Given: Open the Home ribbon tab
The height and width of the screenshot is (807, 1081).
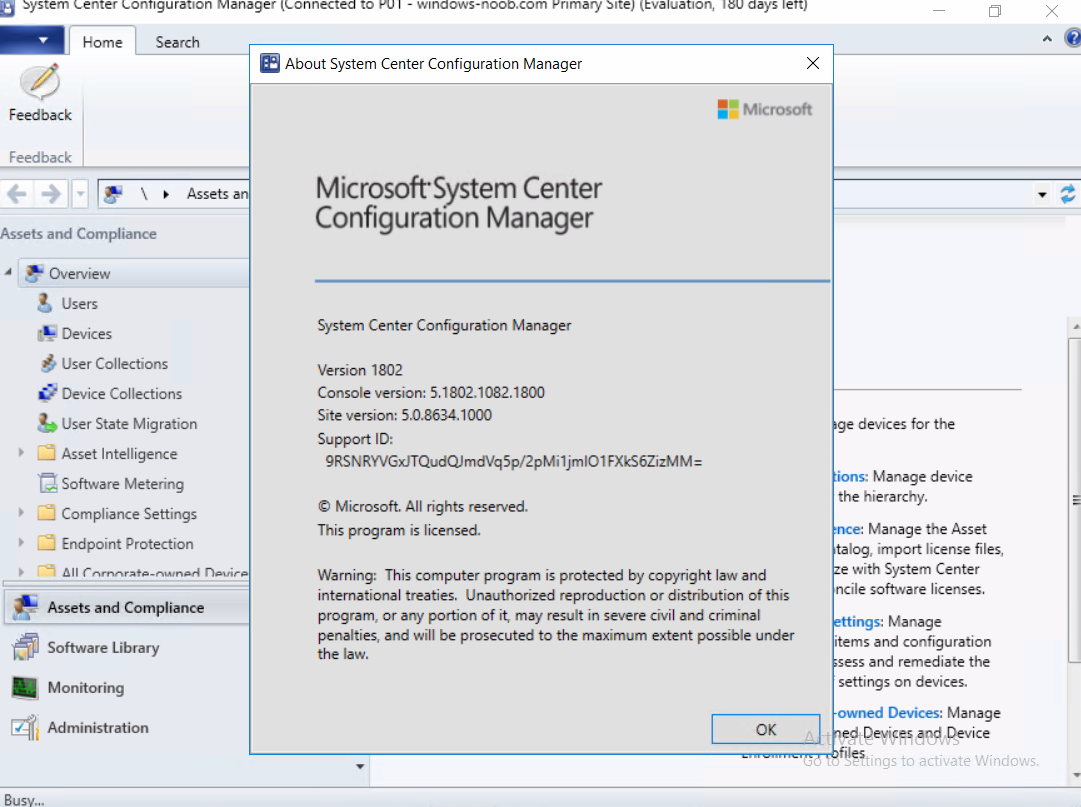Looking at the screenshot, I should pos(102,42).
